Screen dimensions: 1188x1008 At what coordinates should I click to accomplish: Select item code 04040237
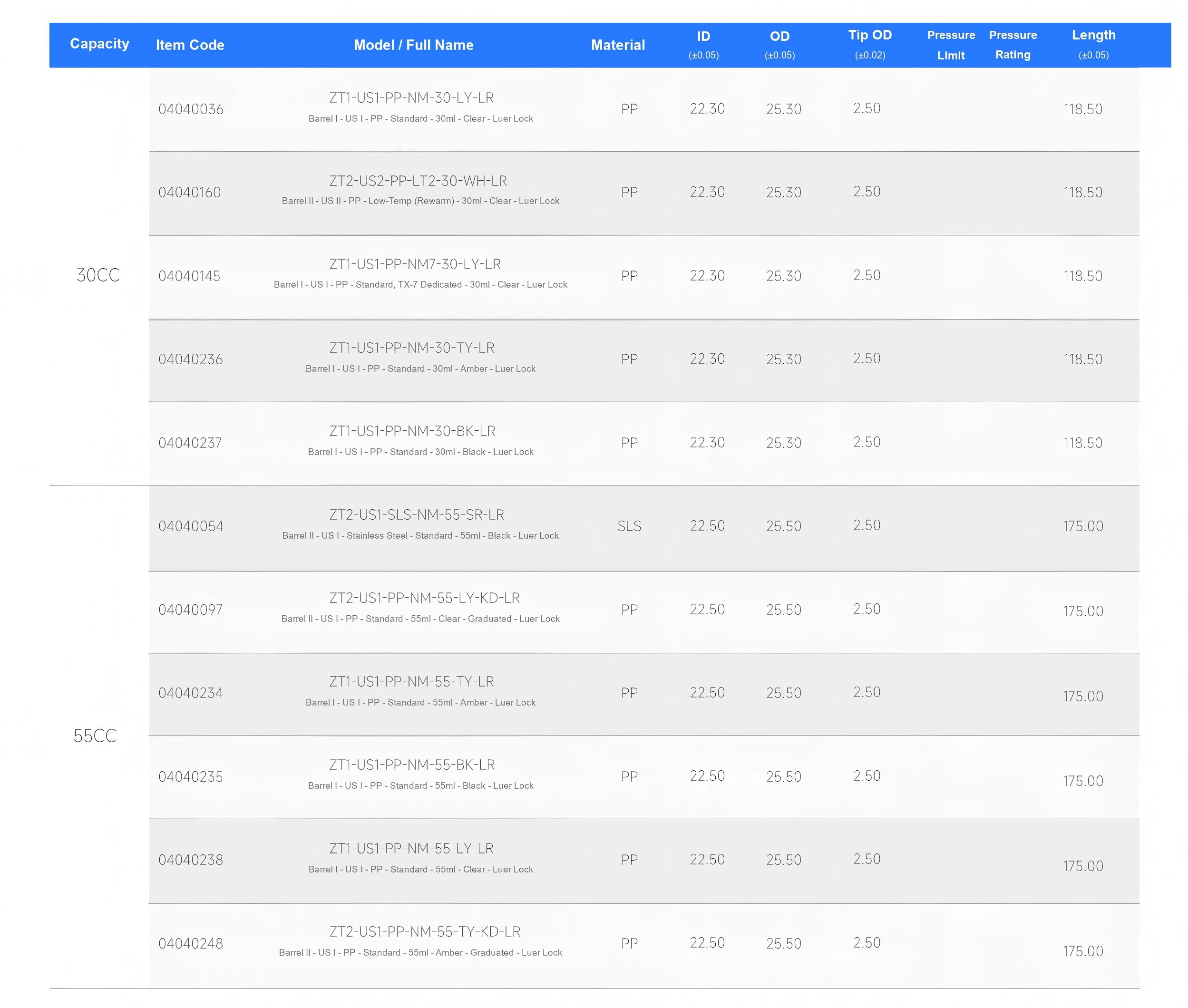[x=190, y=443]
